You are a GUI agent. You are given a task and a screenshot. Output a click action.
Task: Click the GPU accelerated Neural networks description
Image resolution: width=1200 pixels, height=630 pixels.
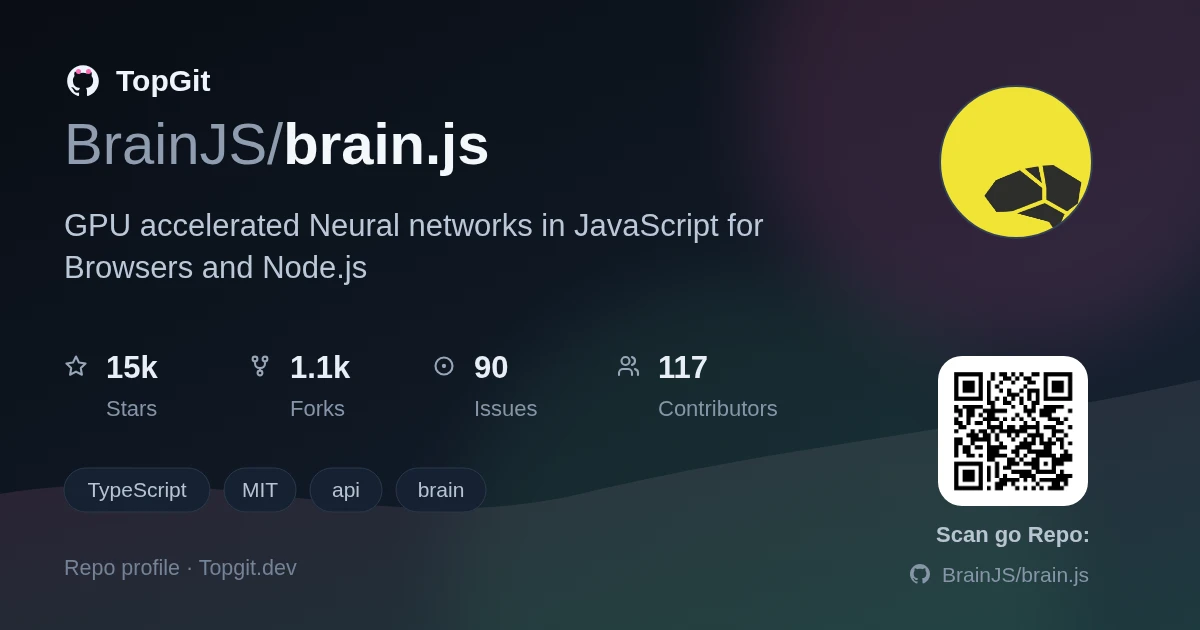coord(414,246)
